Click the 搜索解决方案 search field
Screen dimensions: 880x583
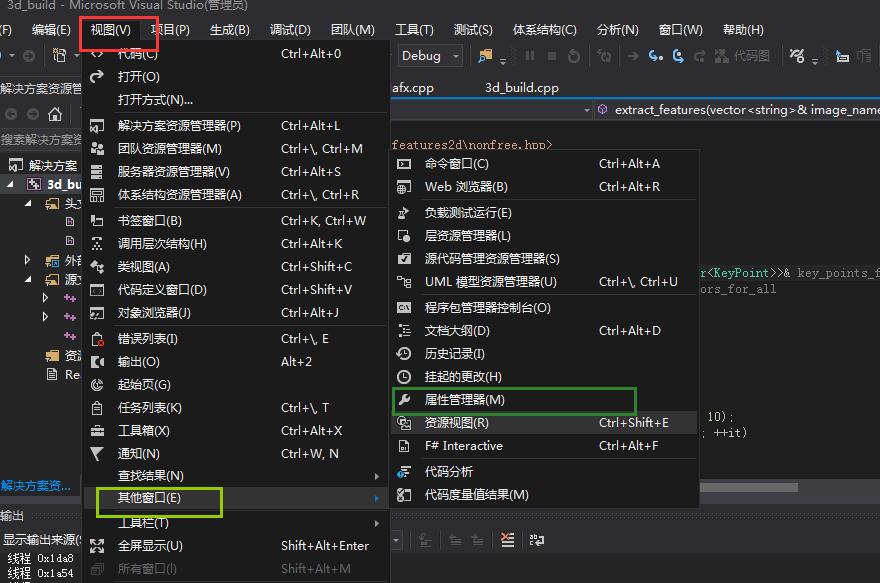pos(41,139)
